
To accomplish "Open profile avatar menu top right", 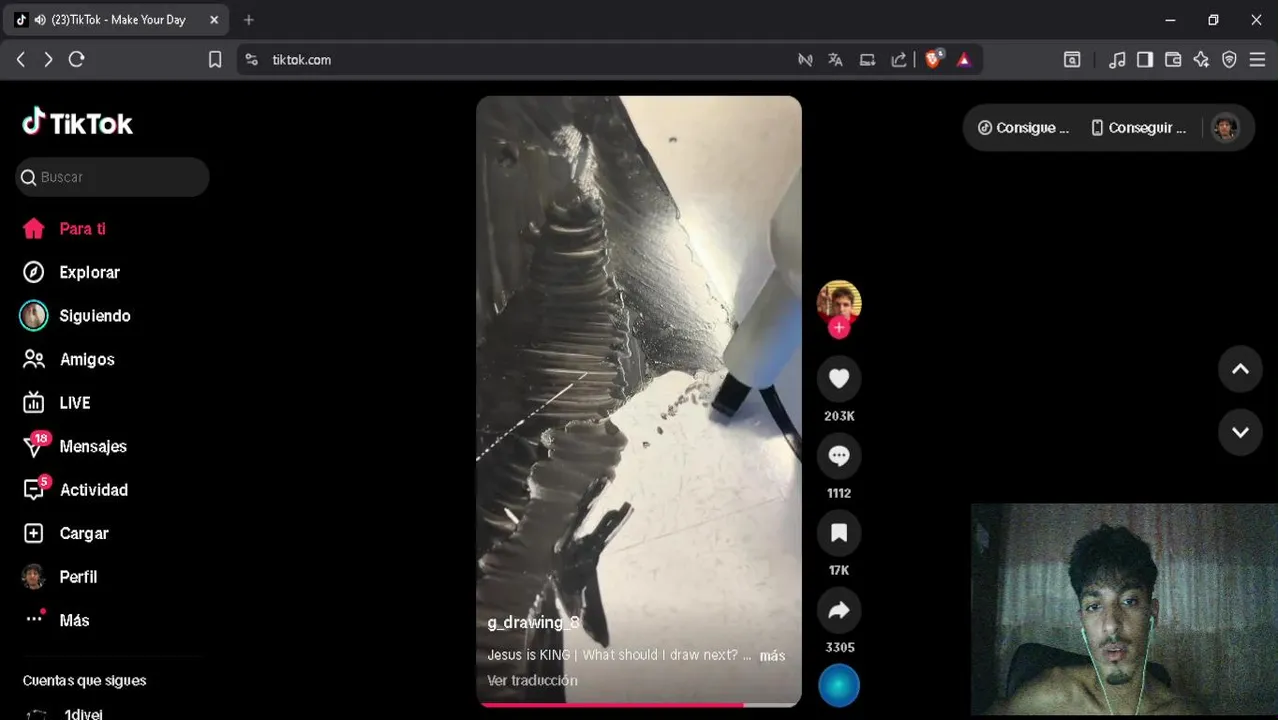I will (1225, 128).
